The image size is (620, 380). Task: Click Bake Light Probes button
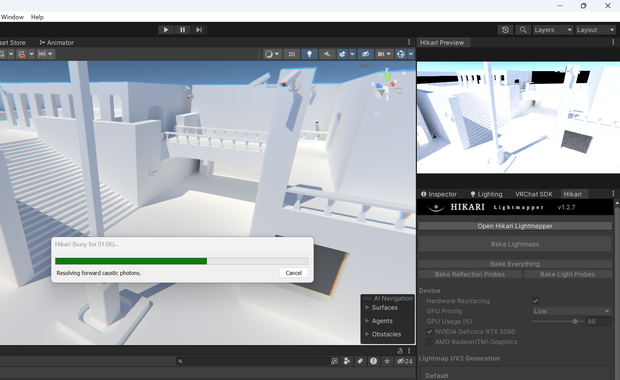[567, 274]
